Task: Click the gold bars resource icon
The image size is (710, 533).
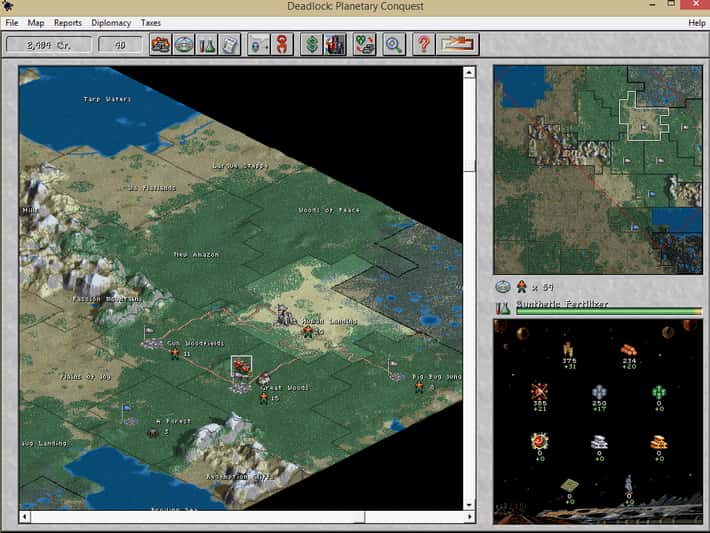Action: (x=659, y=442)
